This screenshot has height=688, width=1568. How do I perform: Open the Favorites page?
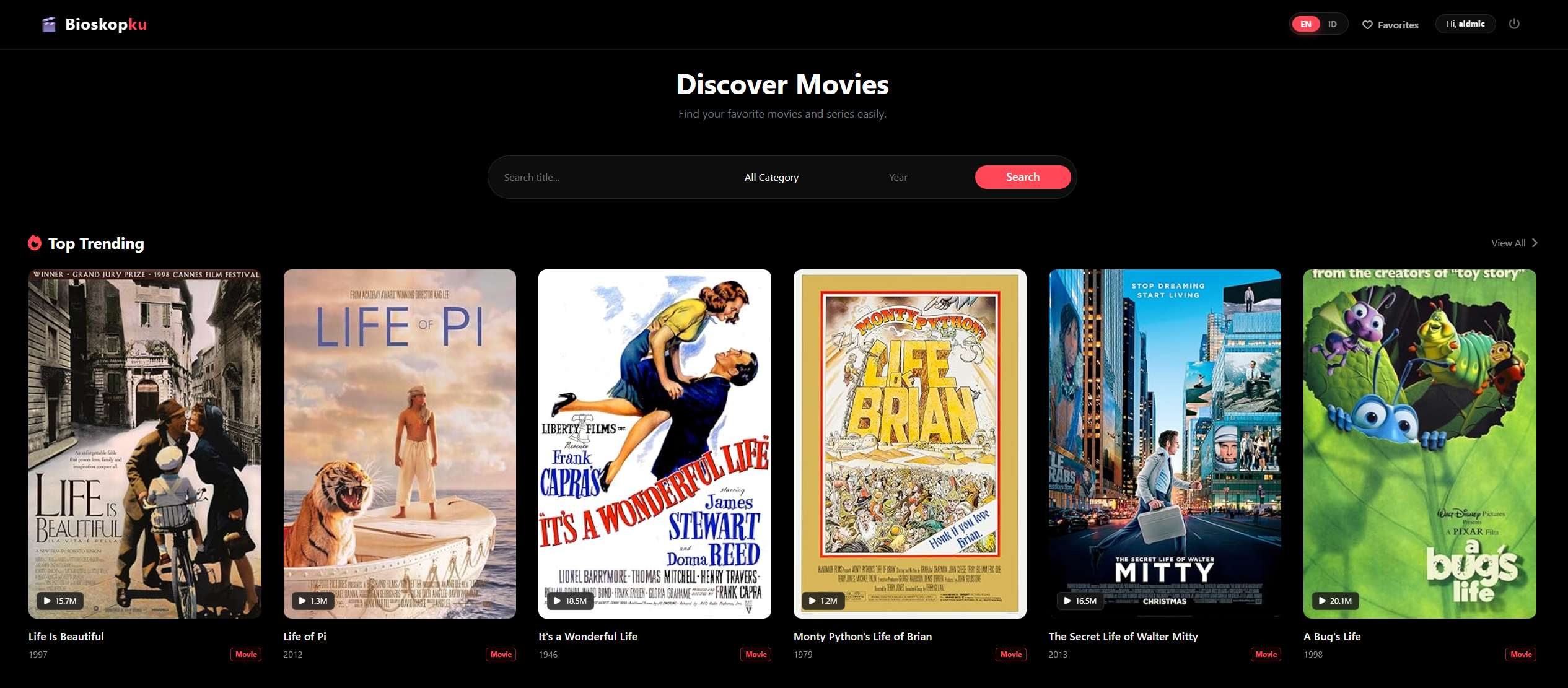point(1397,25)
